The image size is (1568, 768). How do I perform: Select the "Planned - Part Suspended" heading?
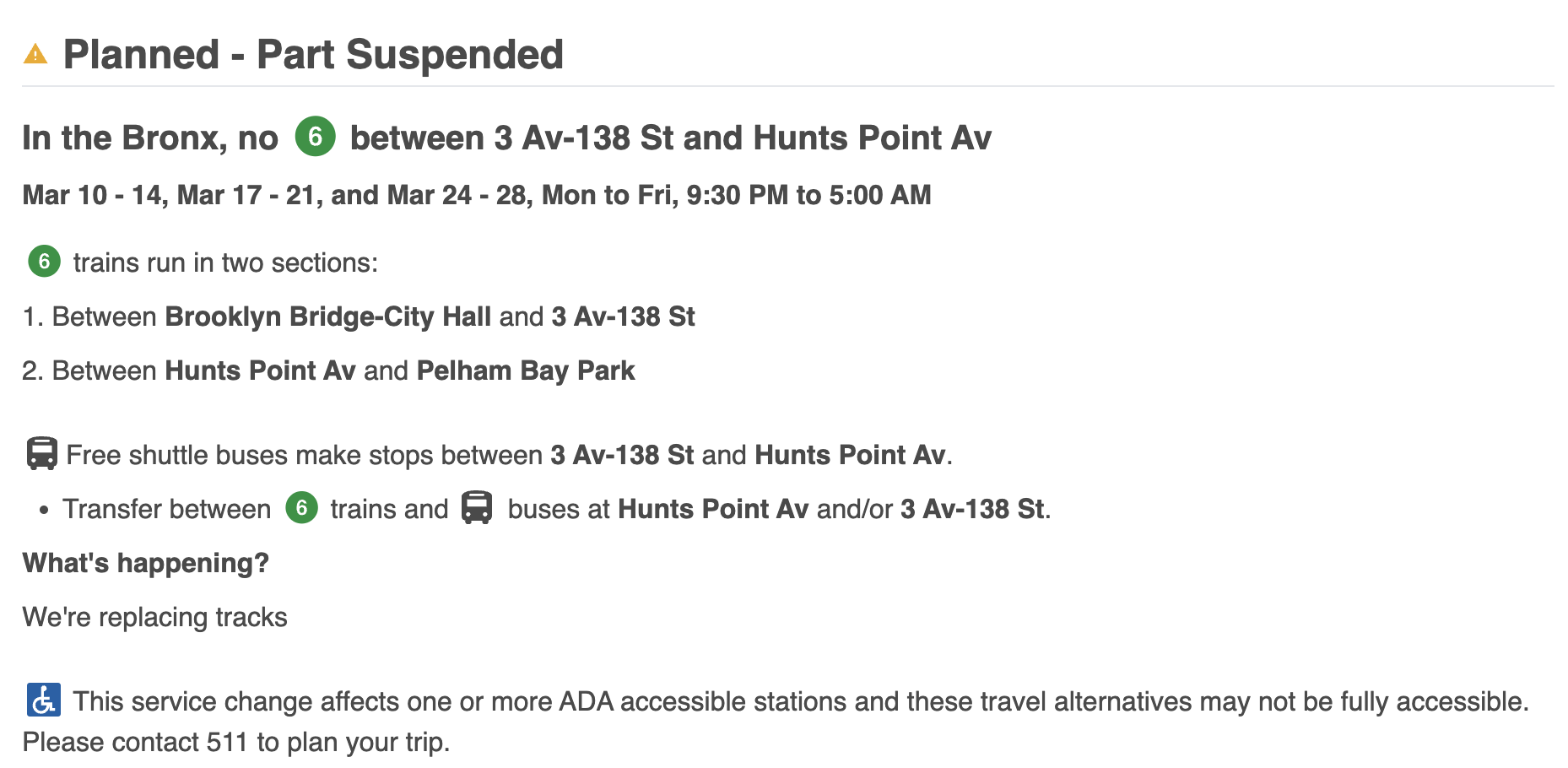coord(313,55)
